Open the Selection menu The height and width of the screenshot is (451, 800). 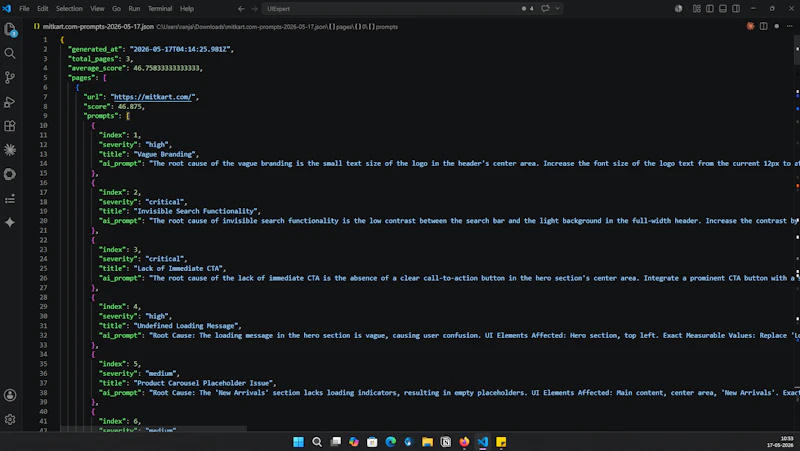69,9
